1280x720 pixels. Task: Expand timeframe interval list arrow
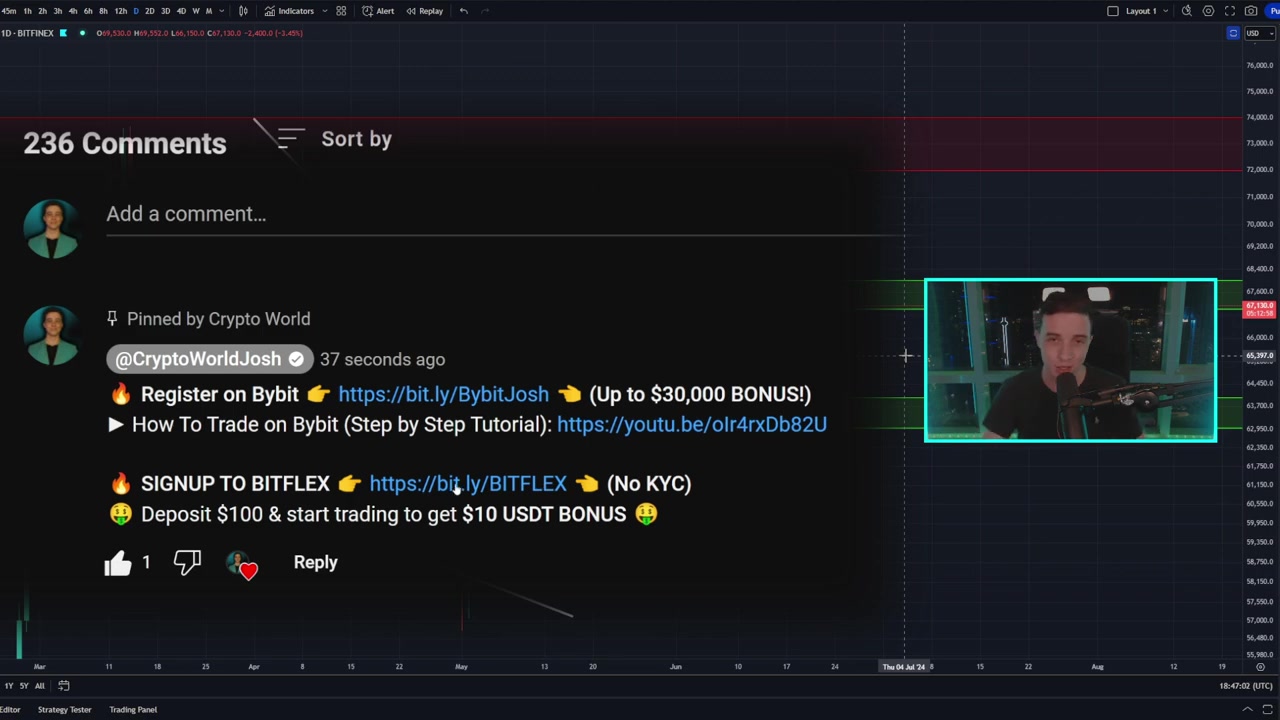221,11
